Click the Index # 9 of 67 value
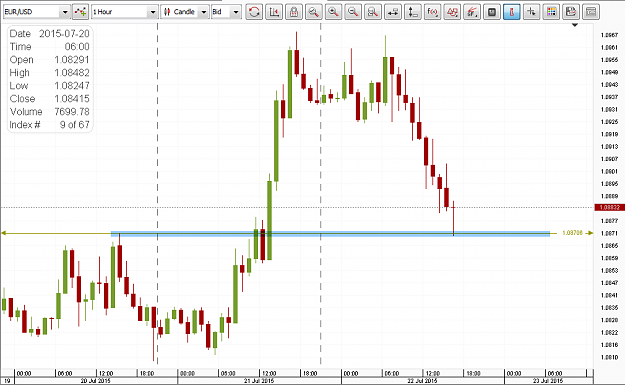This screenshot has height=386, width=625. click(x=75, y=125)
